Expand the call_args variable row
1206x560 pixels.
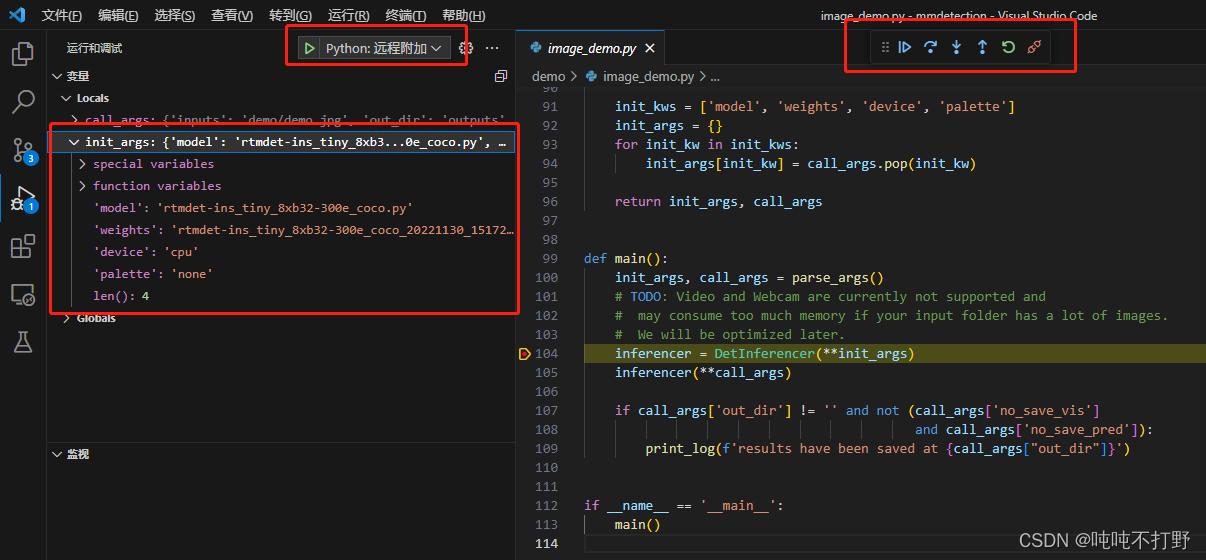point(282,120)
